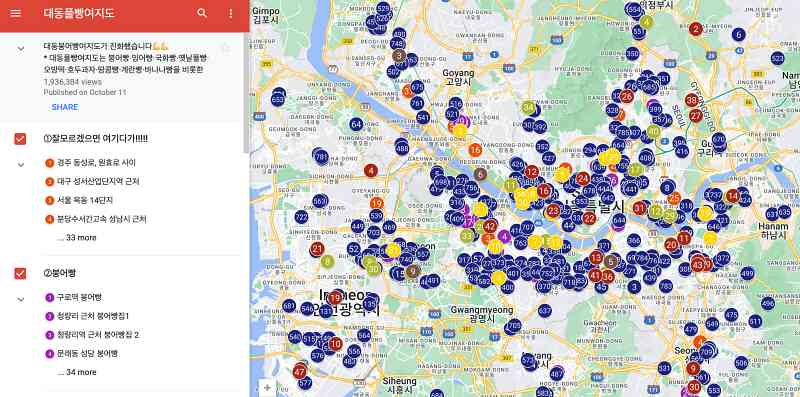Click red map marker 27

(695, 116)
